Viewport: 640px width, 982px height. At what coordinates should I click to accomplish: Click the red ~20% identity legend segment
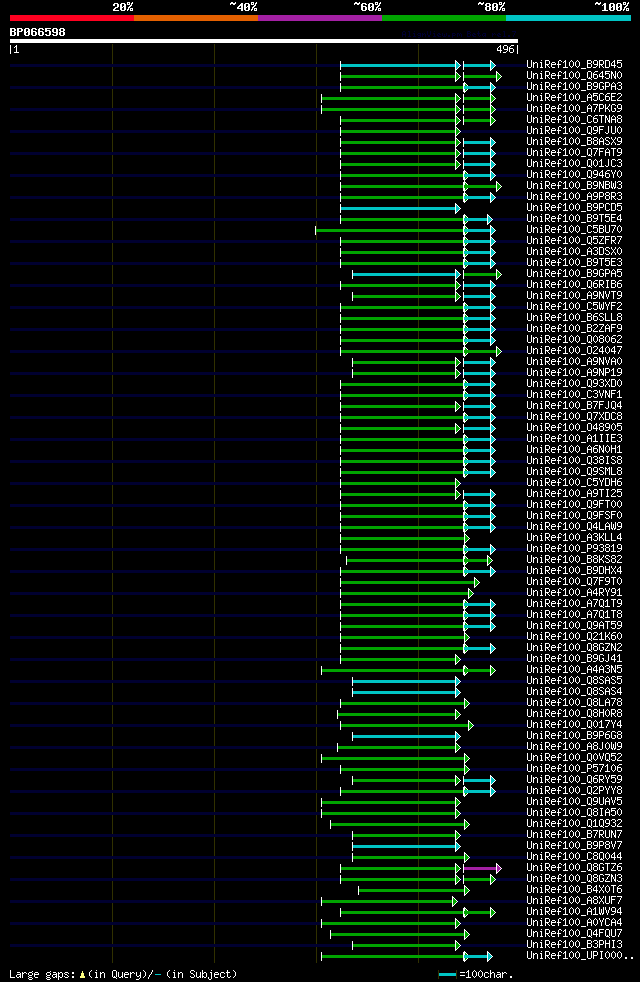coord(71,18)
